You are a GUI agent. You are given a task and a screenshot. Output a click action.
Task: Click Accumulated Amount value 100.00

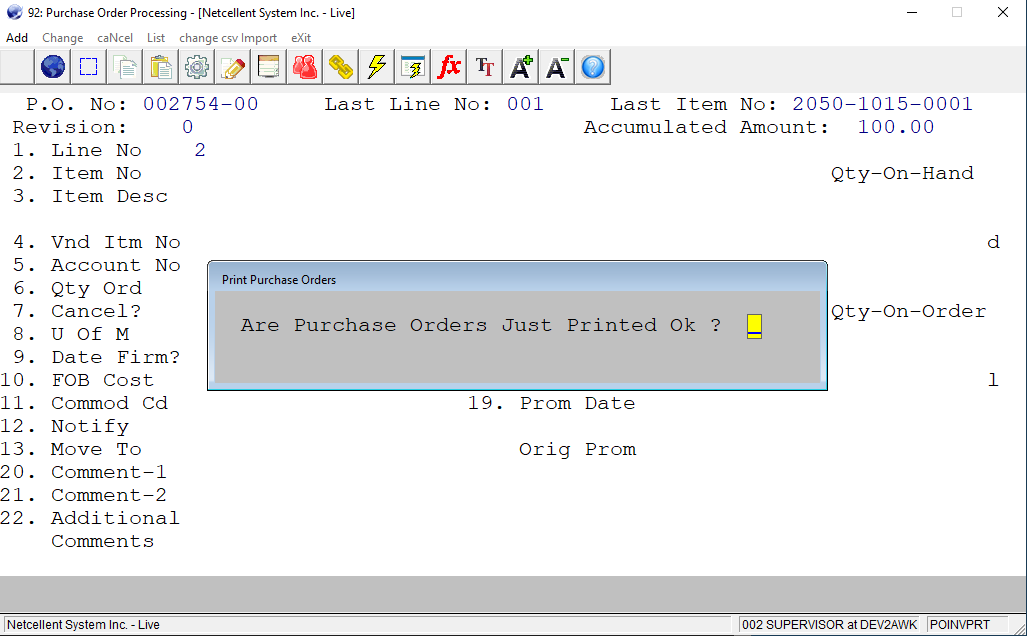[x=896, y=127]
